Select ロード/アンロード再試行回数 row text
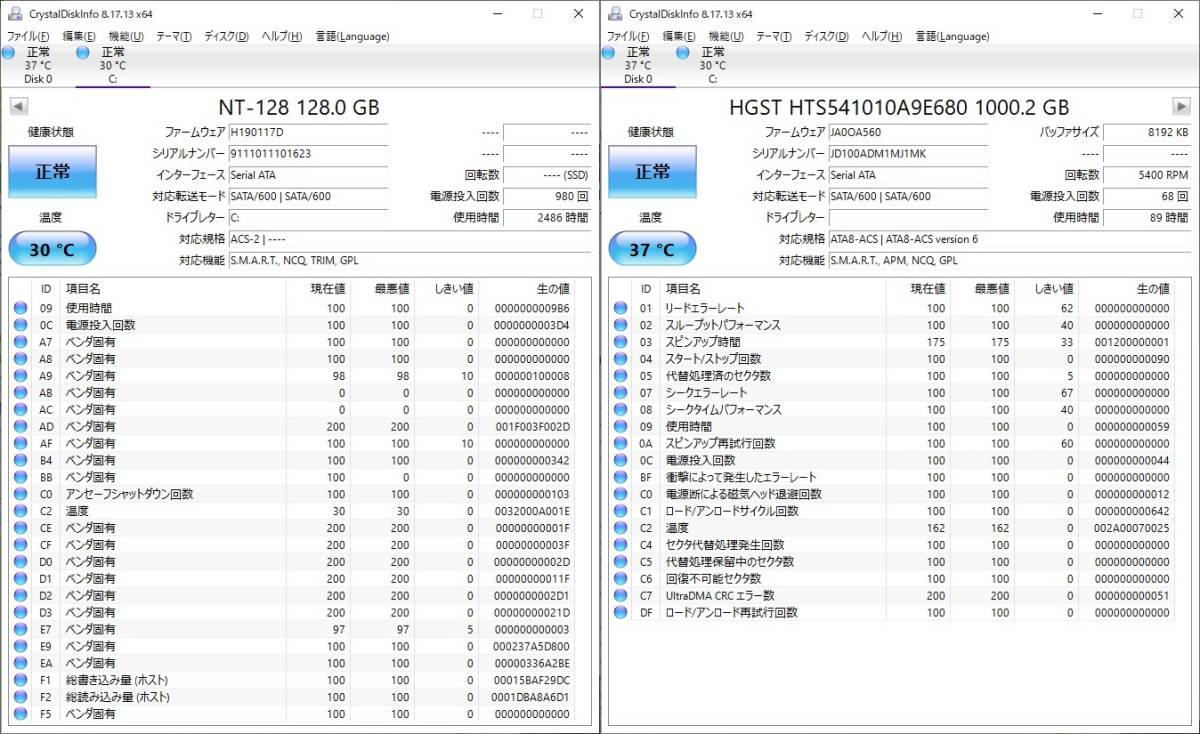Screen dimensions: 1200x734 tap(733, 612)
